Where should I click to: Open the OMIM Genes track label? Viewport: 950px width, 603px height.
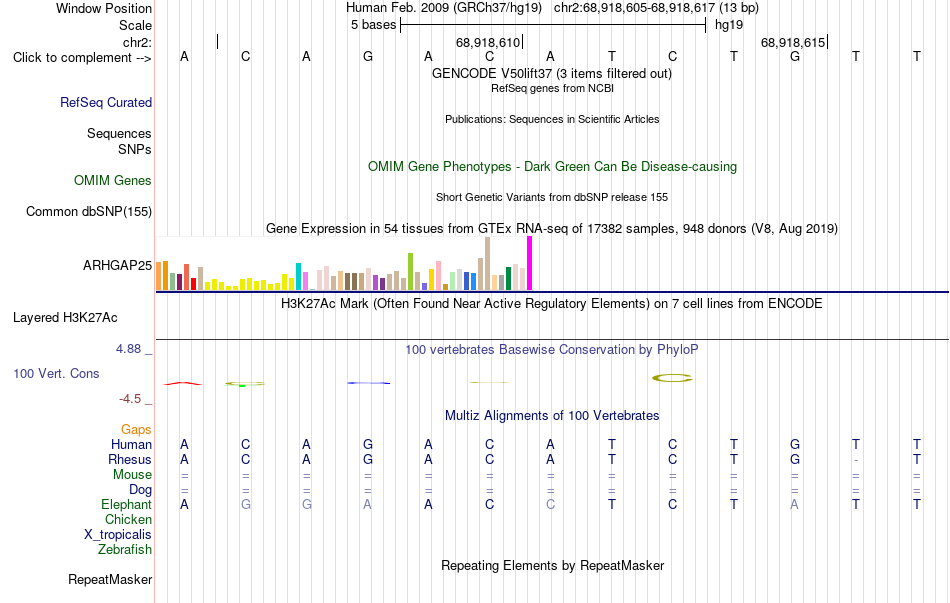113,181
